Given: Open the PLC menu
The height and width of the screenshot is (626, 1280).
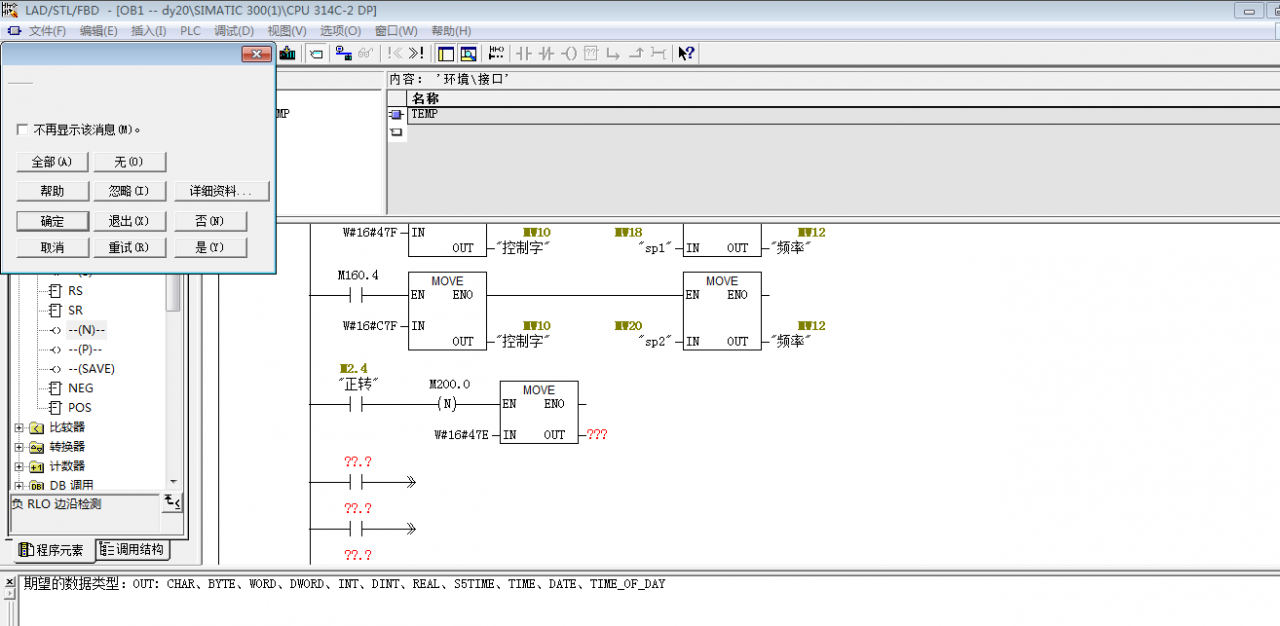Looking at the screenshot, I should tap(190, 31).
